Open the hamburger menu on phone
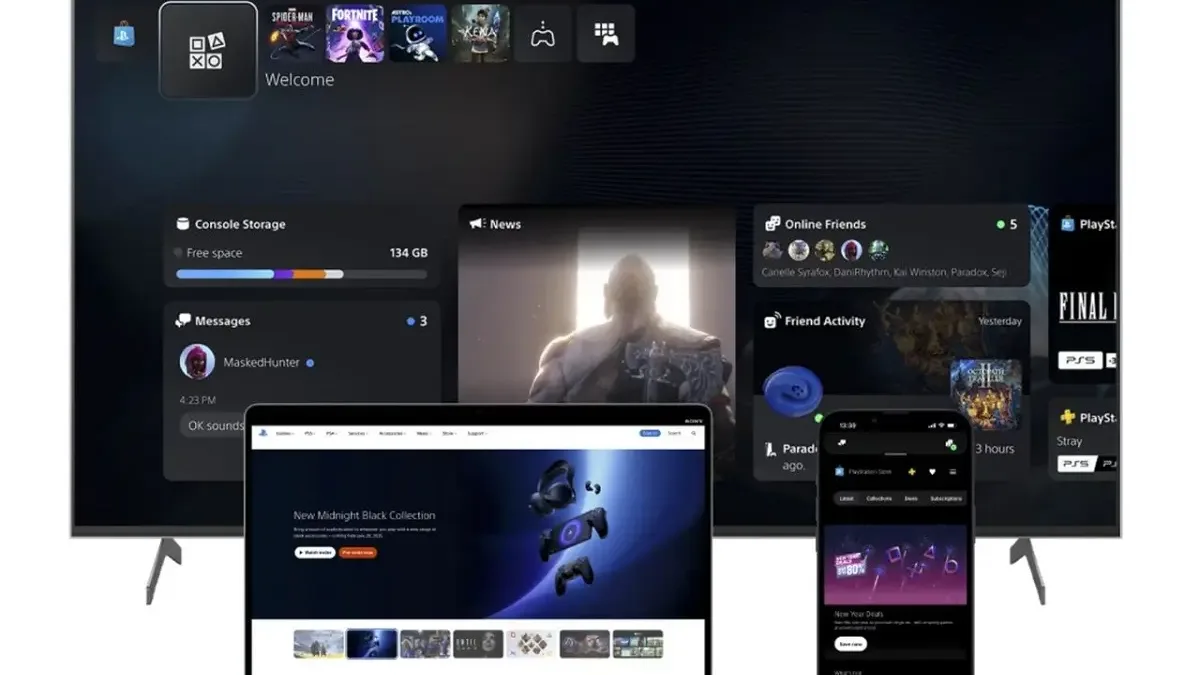Image resolution: width=1200 pixels, height=675 pixels. tap(952, 471)
